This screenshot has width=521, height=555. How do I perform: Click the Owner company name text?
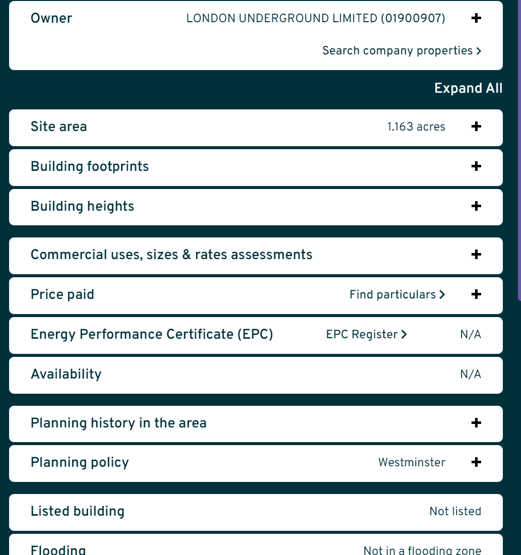coord(316,18)
